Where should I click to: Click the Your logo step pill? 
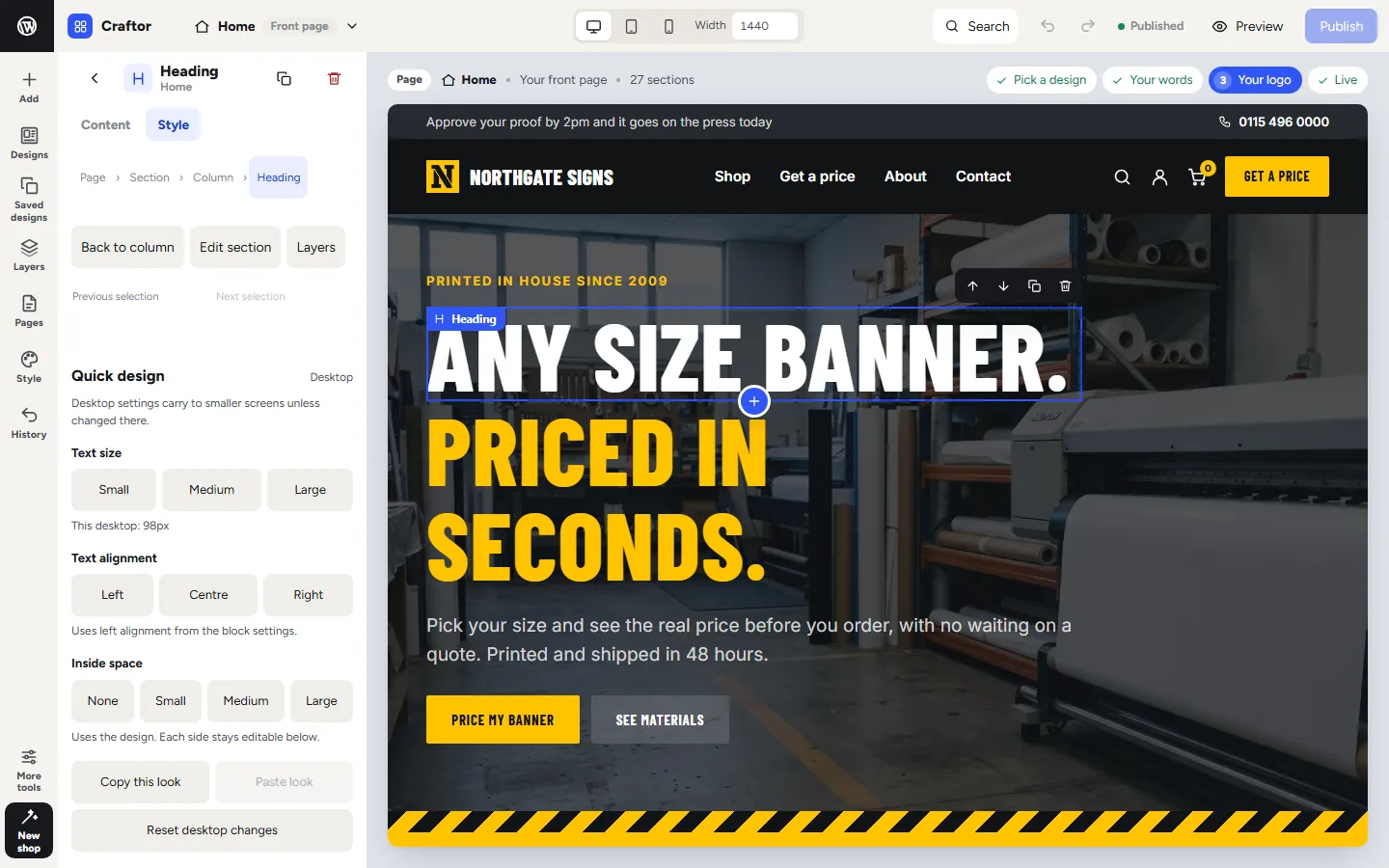(1255, 80)
